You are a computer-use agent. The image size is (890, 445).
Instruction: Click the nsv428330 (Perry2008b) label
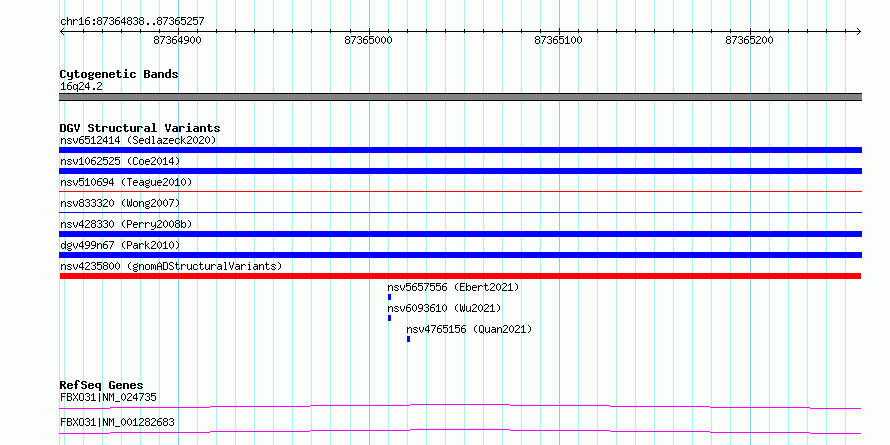(x=126, y=224)
